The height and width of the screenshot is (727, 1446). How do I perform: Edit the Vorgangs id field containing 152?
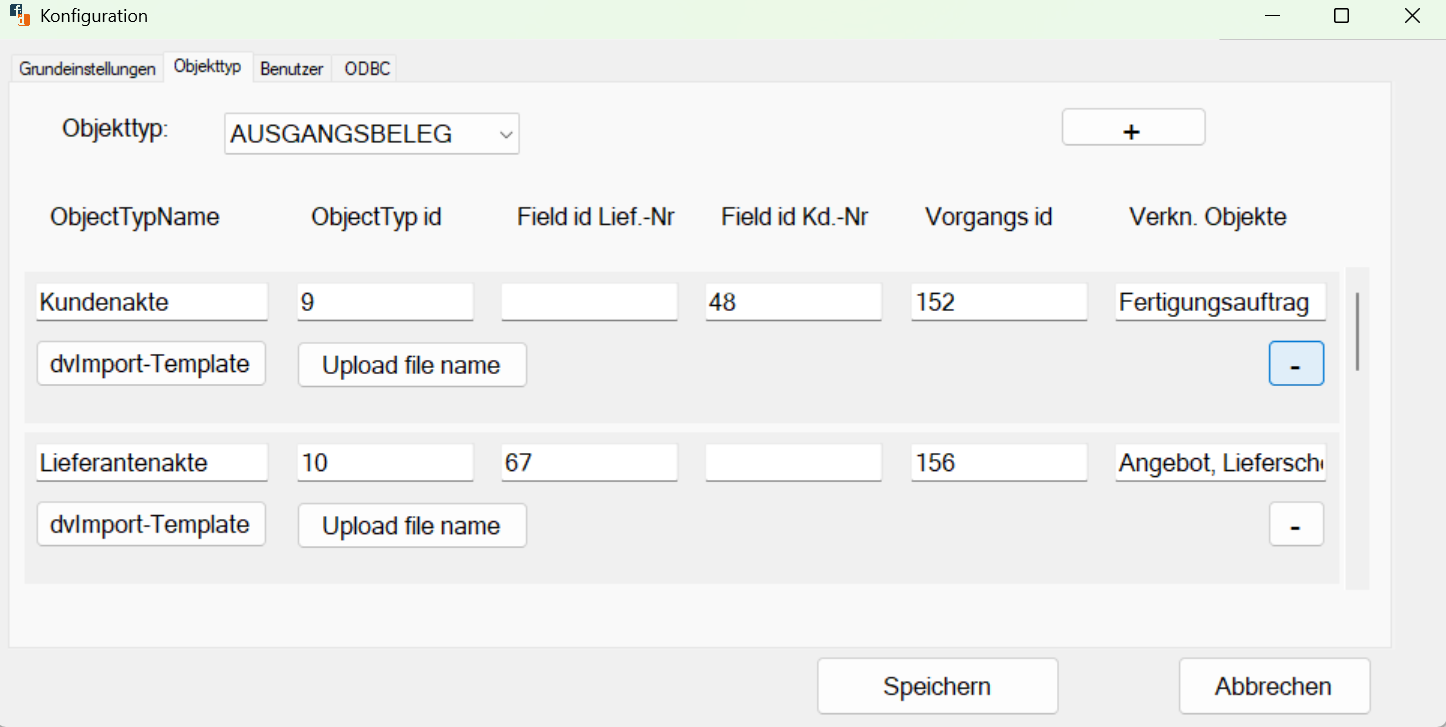[x=997, y=301]
